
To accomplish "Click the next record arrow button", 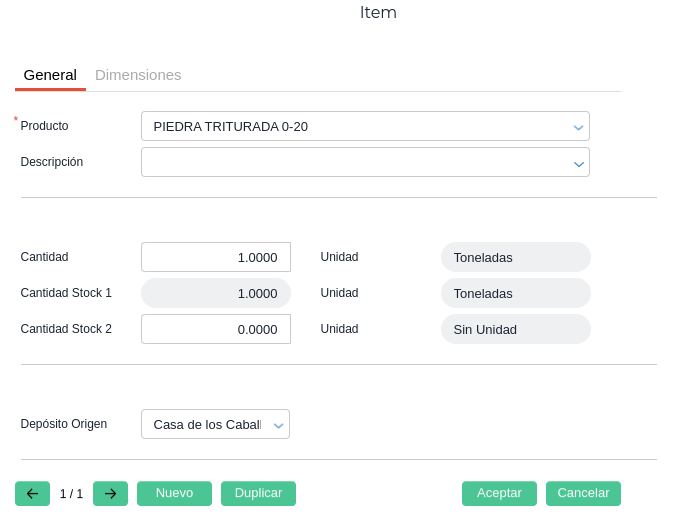I will click(x=110, y=493).
